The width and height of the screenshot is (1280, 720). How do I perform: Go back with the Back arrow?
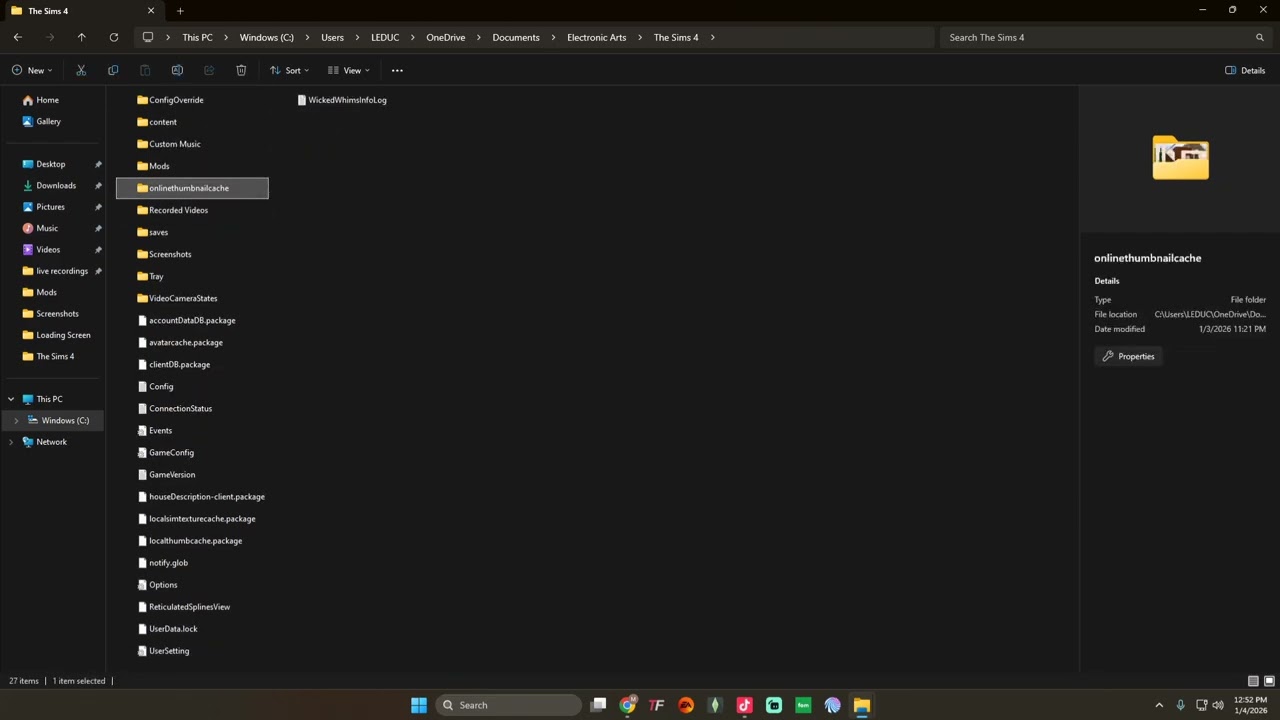(x=18, y=37)
